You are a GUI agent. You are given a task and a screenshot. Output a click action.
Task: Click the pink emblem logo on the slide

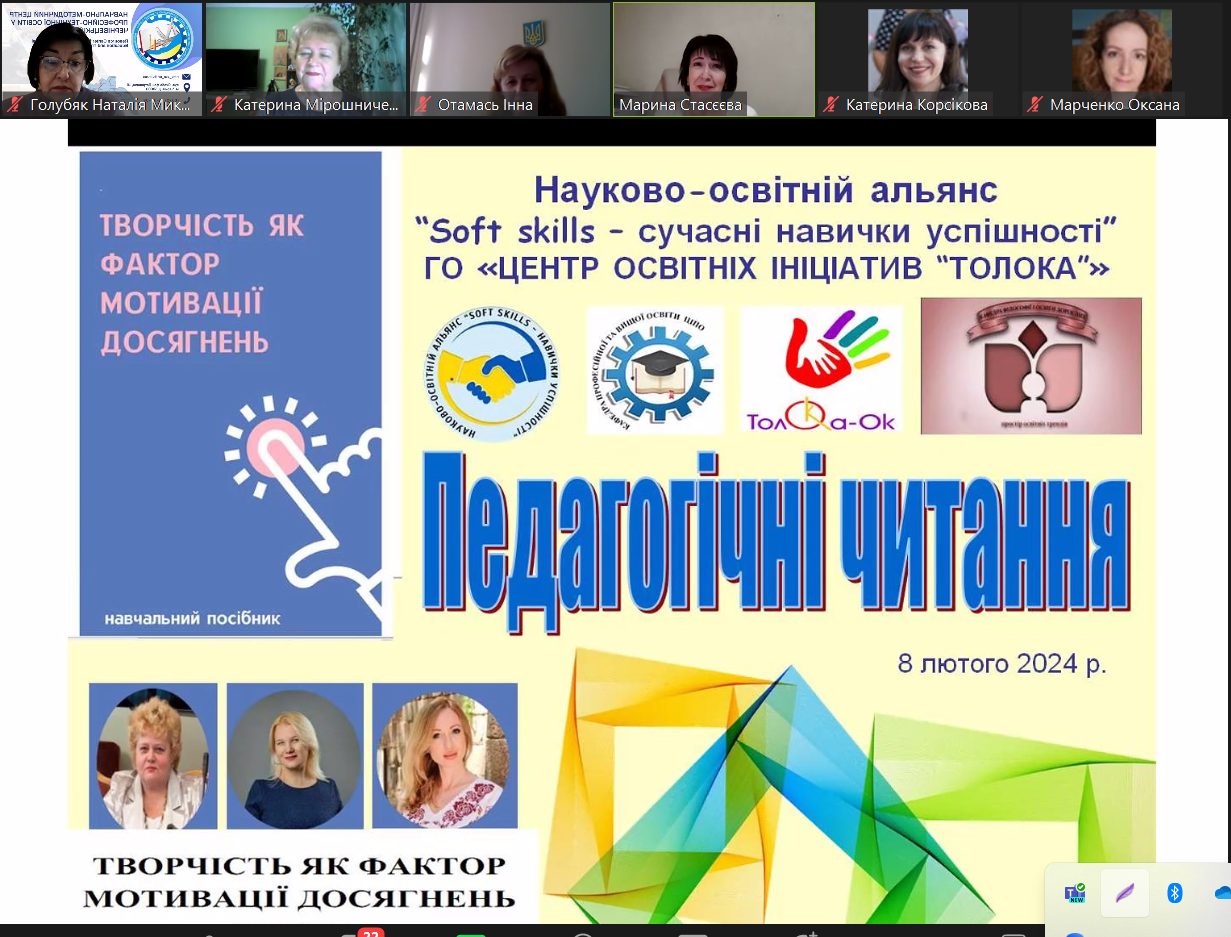(x=1031, y=366)
